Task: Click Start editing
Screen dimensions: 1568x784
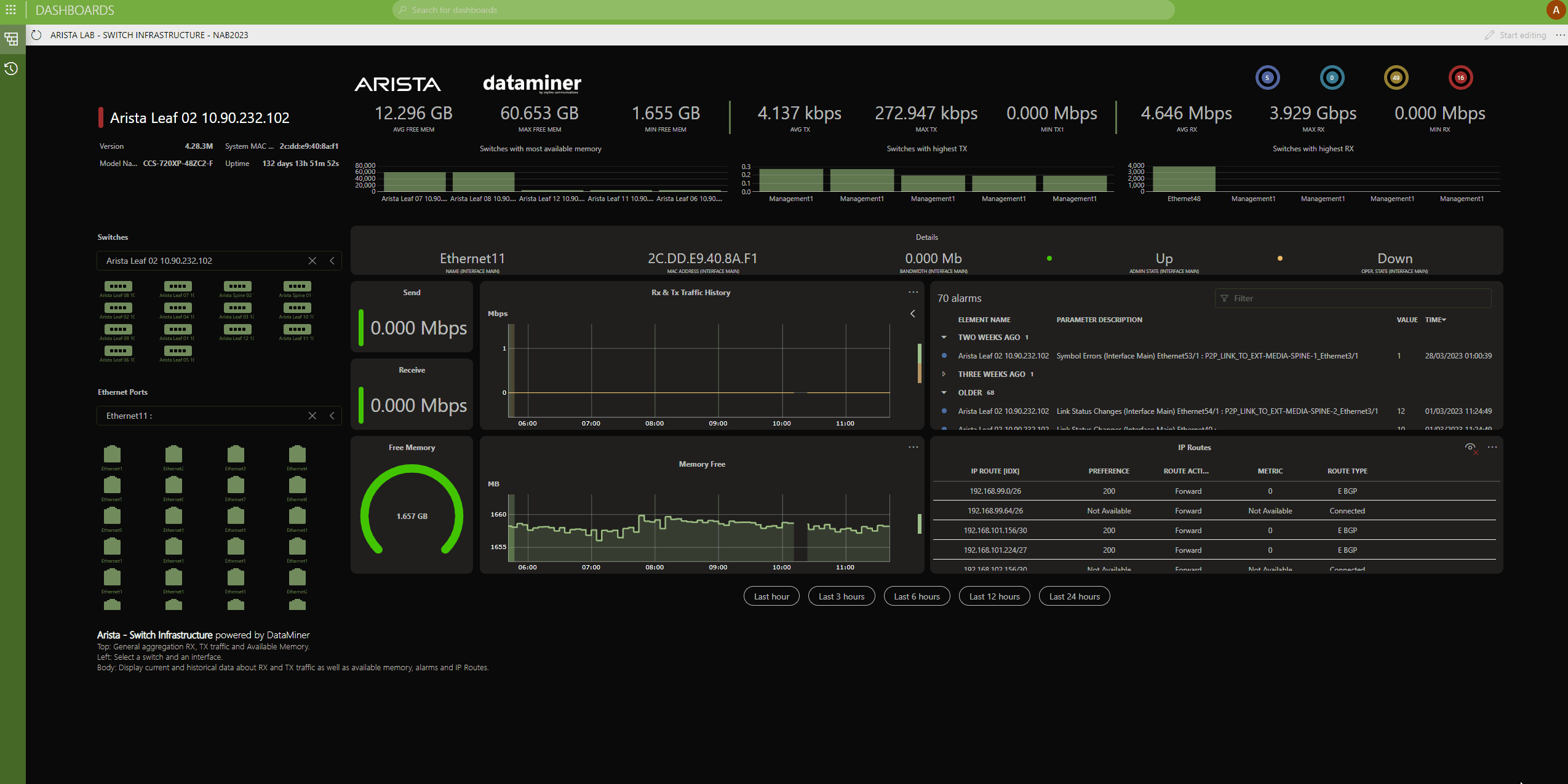Action: click(x=1522, y=35)
